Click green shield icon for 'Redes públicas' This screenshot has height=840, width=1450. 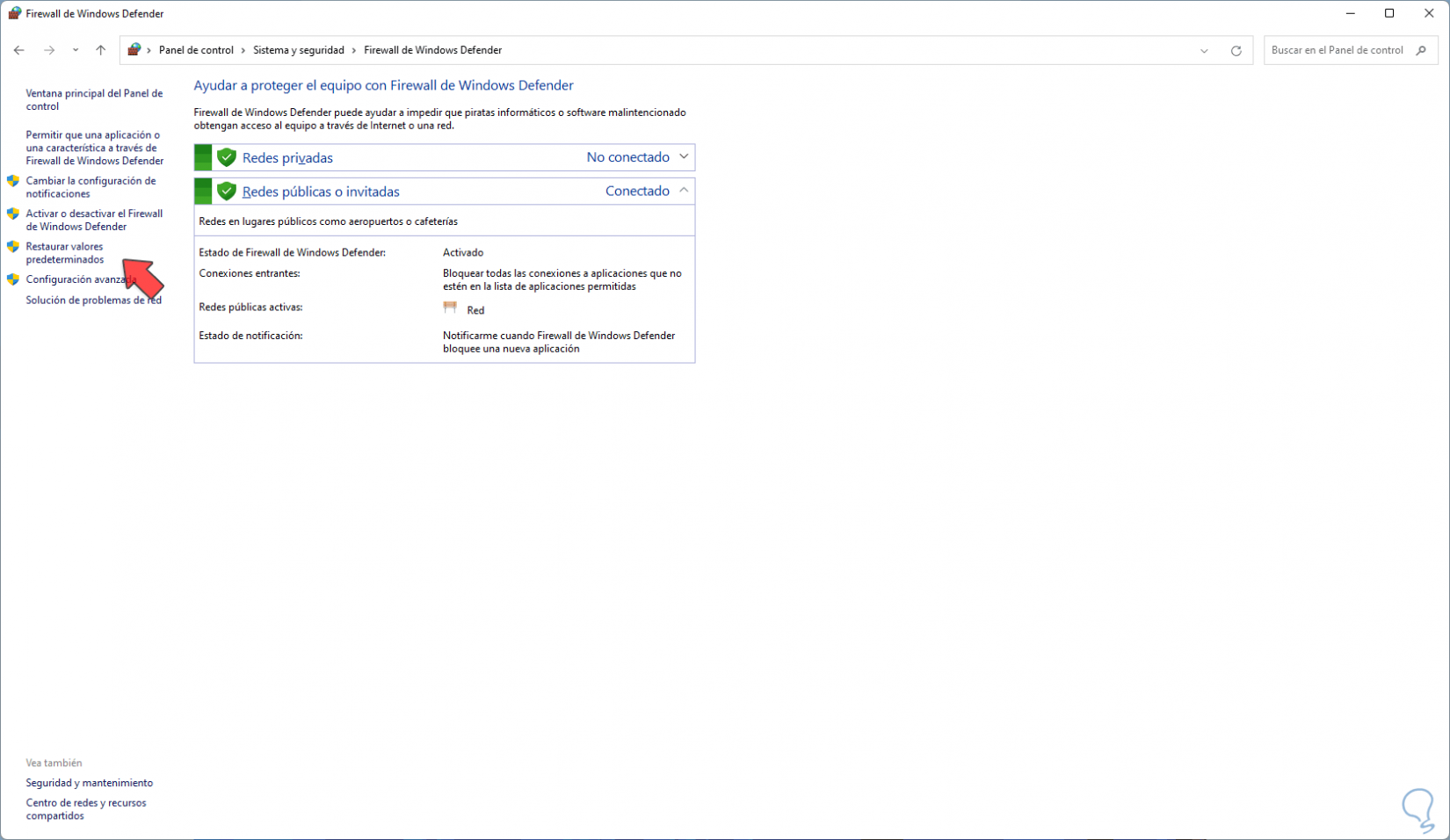(x=227, y=191)
